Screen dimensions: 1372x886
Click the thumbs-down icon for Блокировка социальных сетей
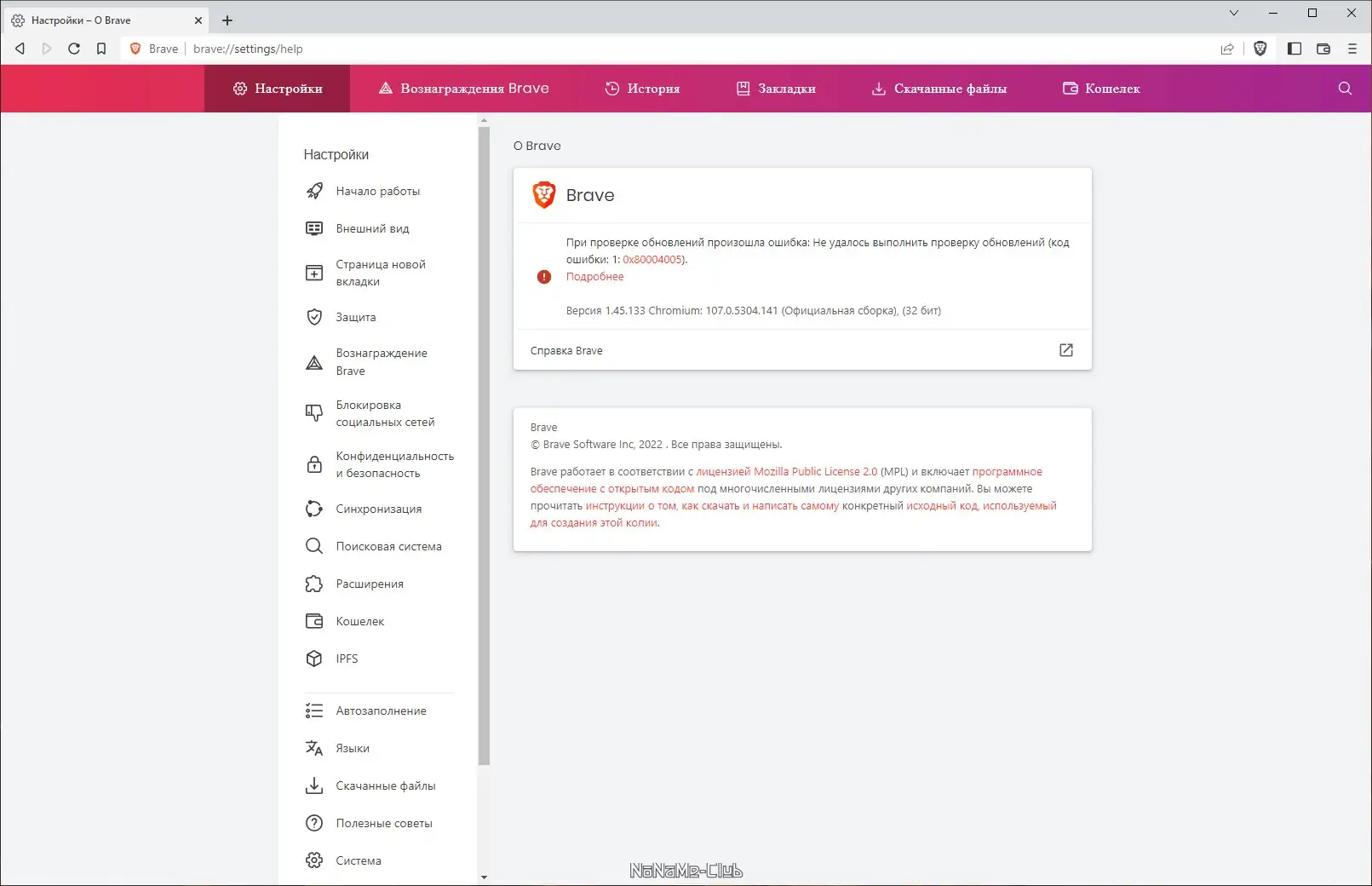pyautogui.click(x=314, y=413)
